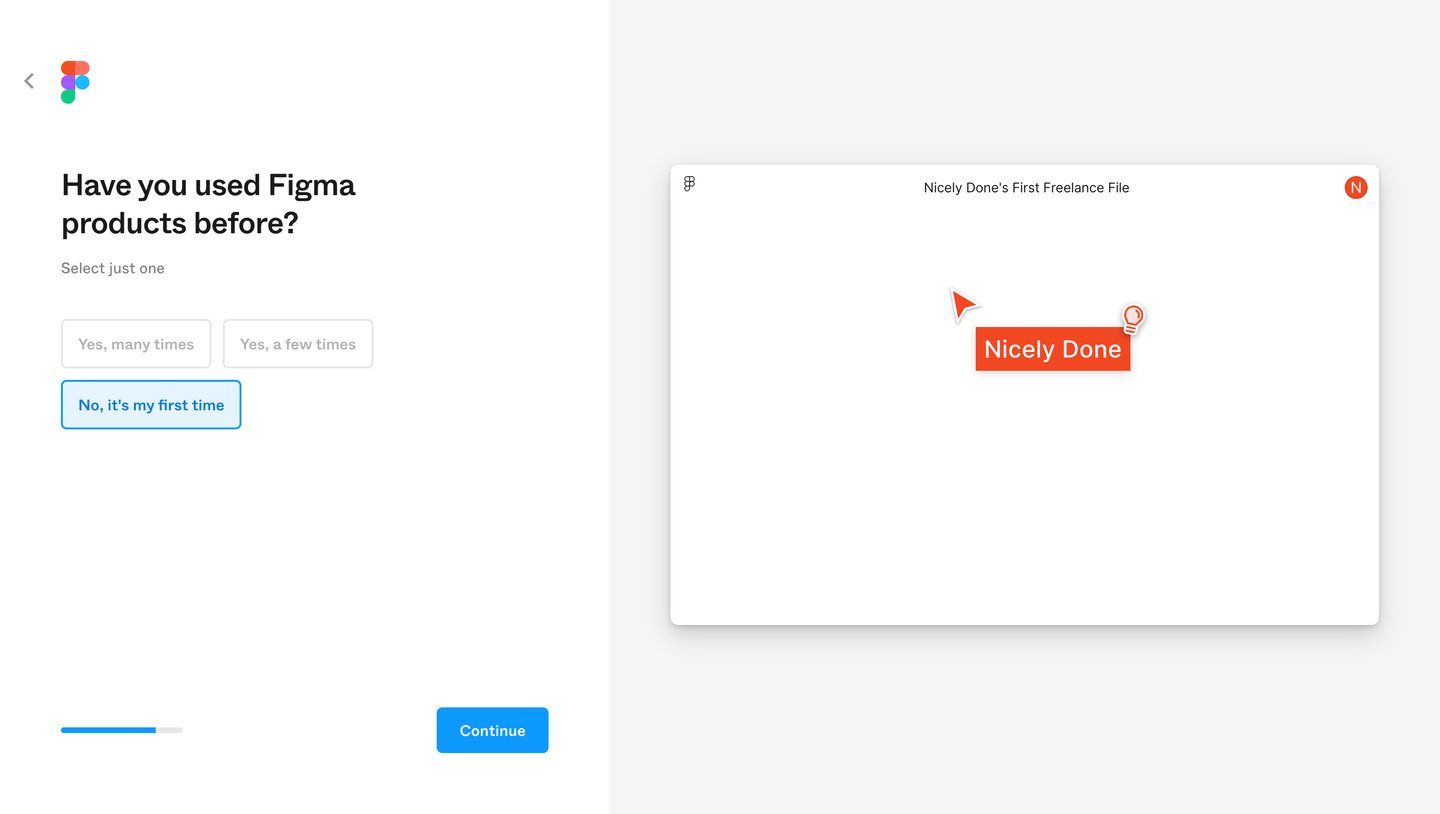The height and width of the screenshot is (814, 1440).
Task: Open the orange N avatar badge
Action: (1356, 186)
